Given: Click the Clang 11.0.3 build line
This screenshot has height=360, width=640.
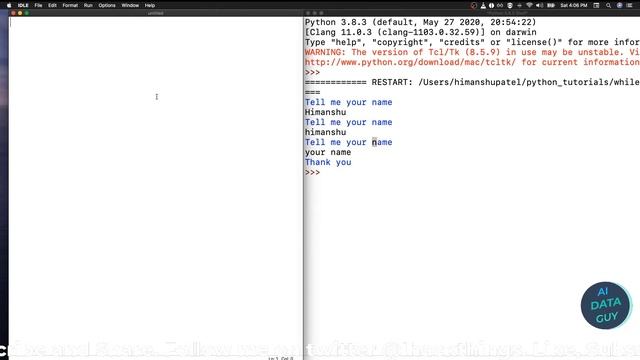Looking at the screenshot, I should tap(420, 32).
